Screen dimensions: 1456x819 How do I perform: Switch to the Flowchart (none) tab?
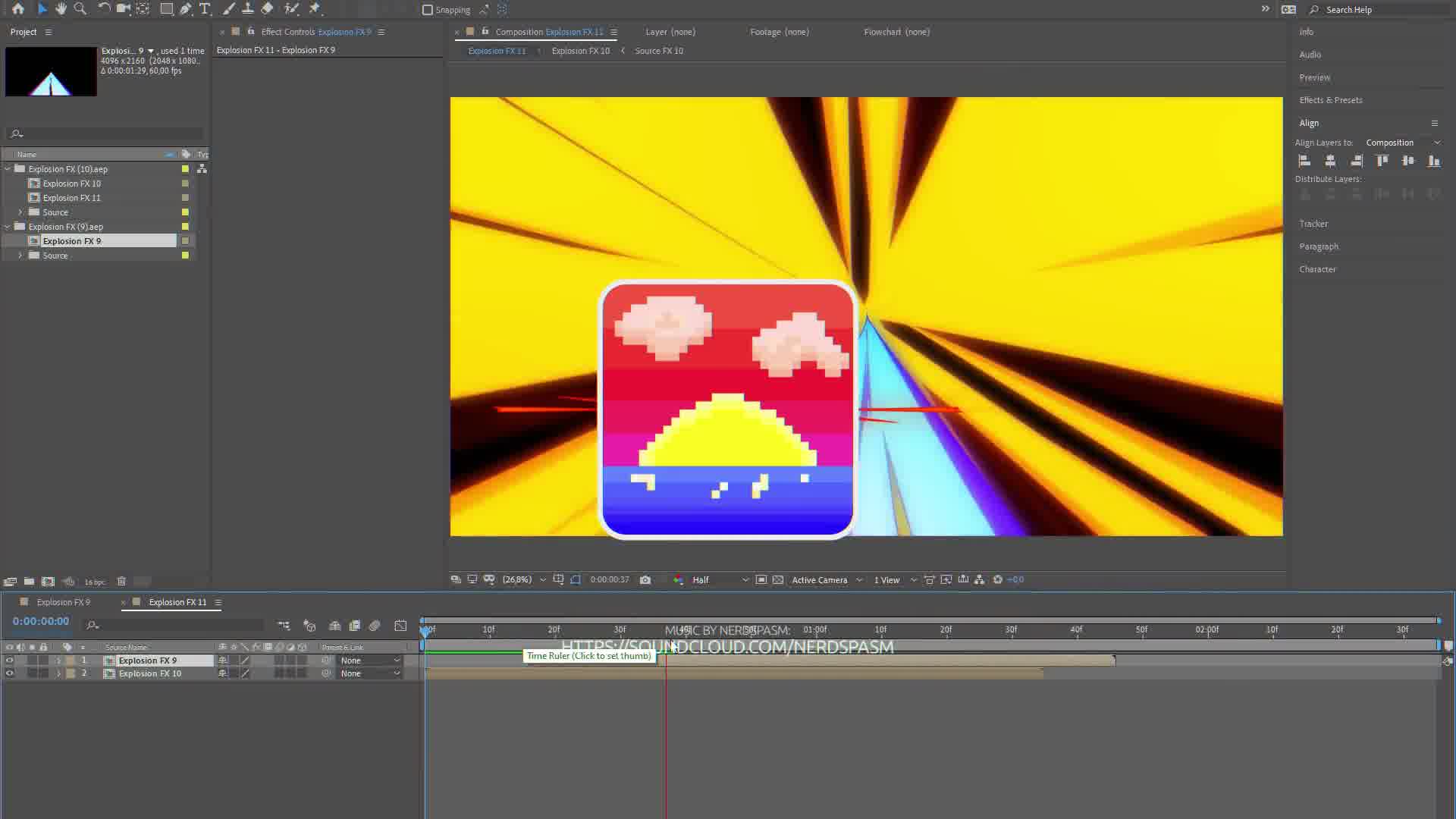[x=896, y=32]
